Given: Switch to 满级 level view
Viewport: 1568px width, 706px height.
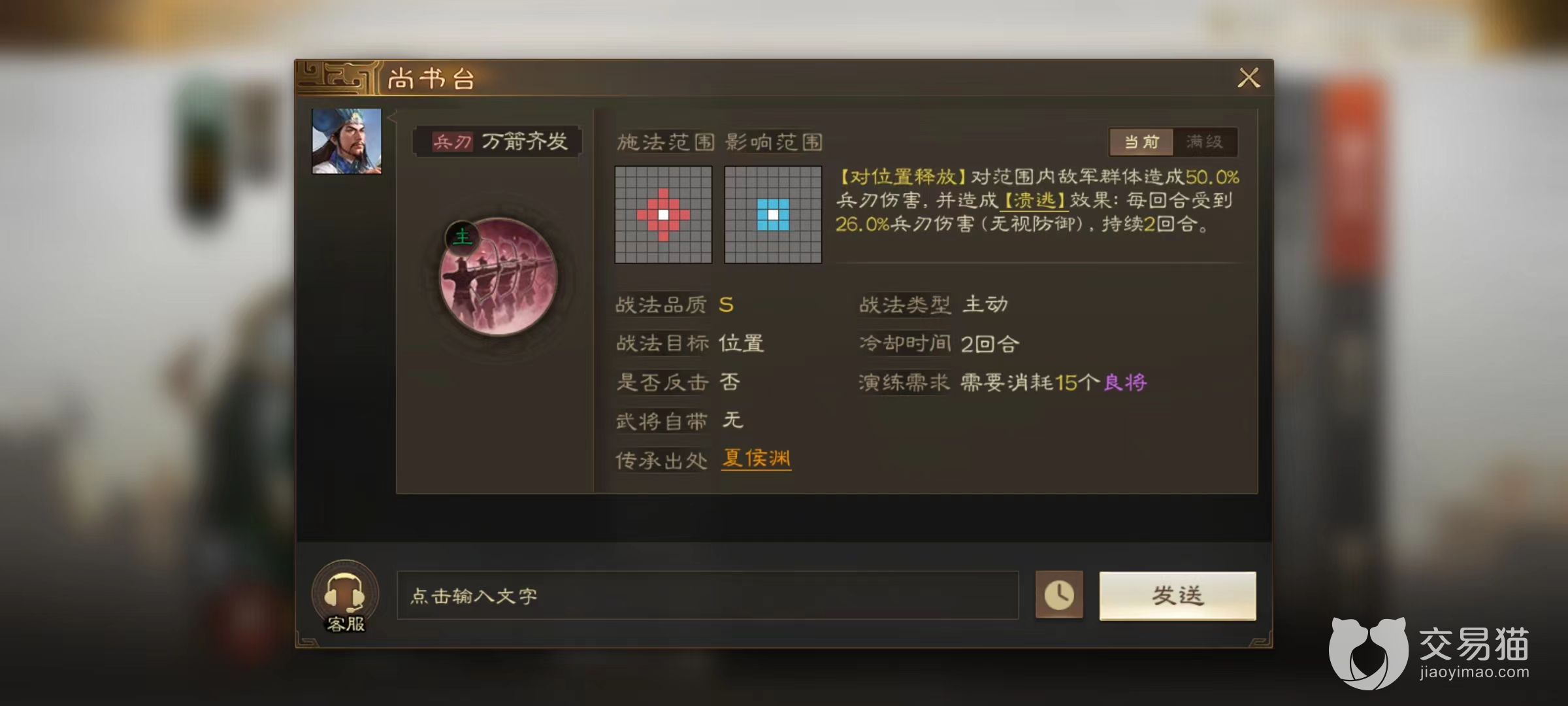Looking at the screenshot, I should tap(1205, 142).
